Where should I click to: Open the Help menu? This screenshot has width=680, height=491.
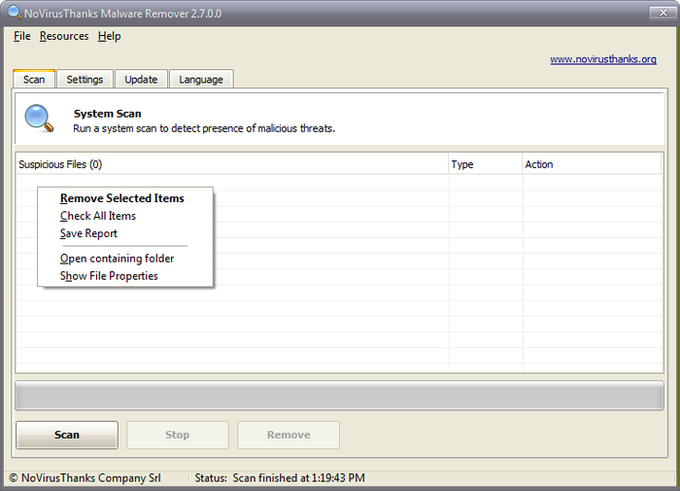109,36
